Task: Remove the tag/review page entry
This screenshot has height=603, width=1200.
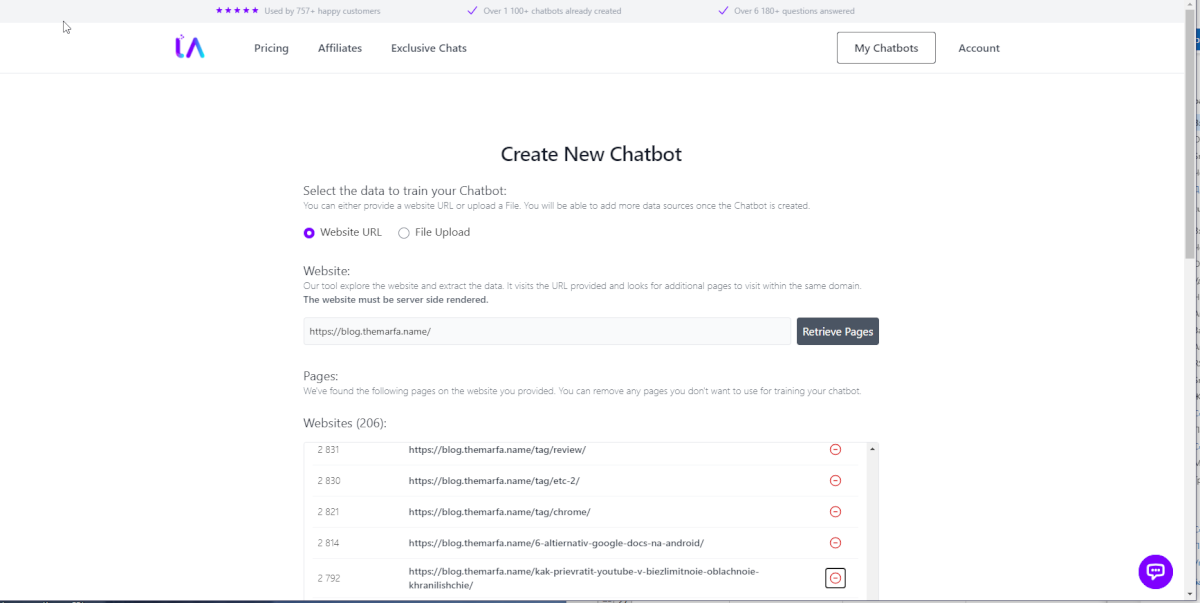Action: tap(835, 450)
